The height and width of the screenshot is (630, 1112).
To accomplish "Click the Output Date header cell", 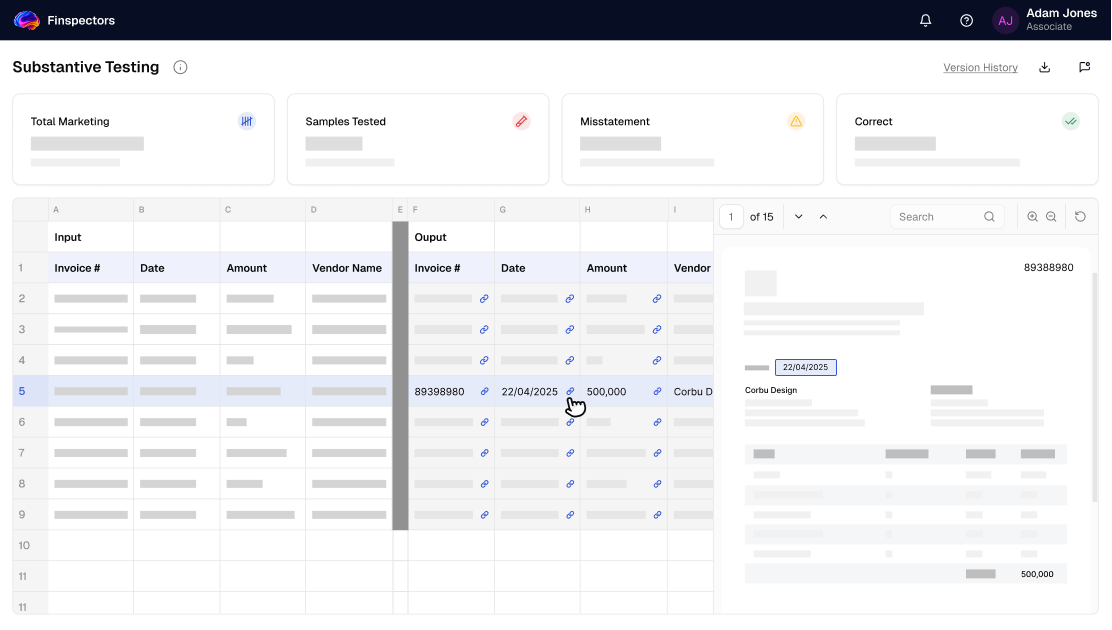I will click(537, 268).
